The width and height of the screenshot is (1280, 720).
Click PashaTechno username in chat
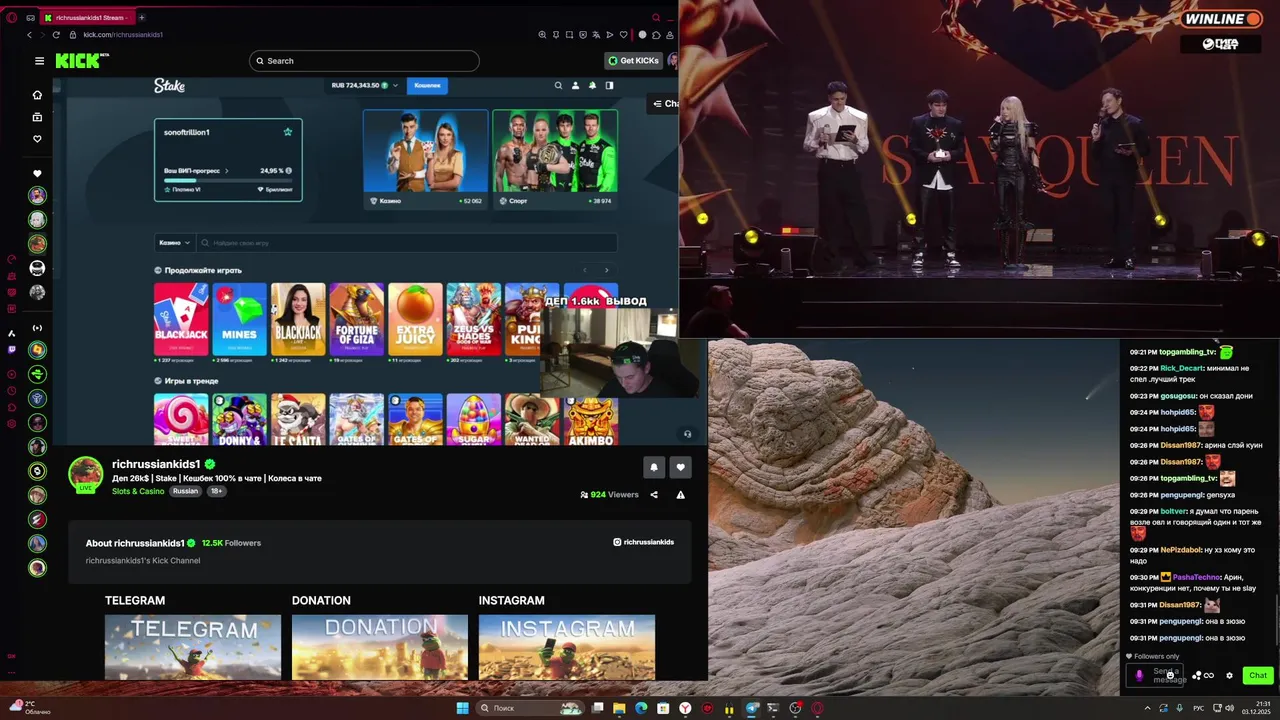(1195, 577)
